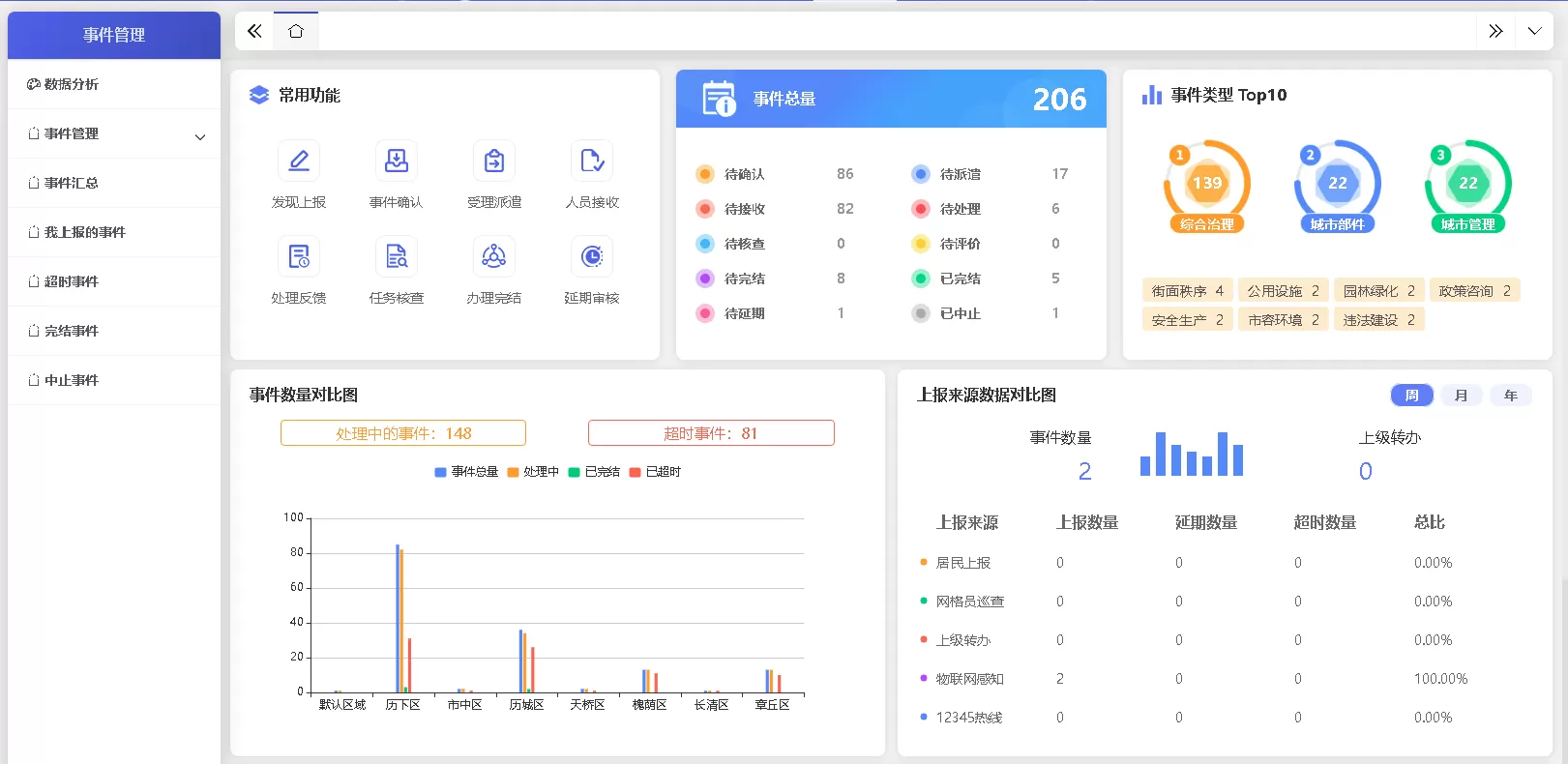Switch report source chart to 周
Viewport: 1568px width, 764px height.
1412,395
